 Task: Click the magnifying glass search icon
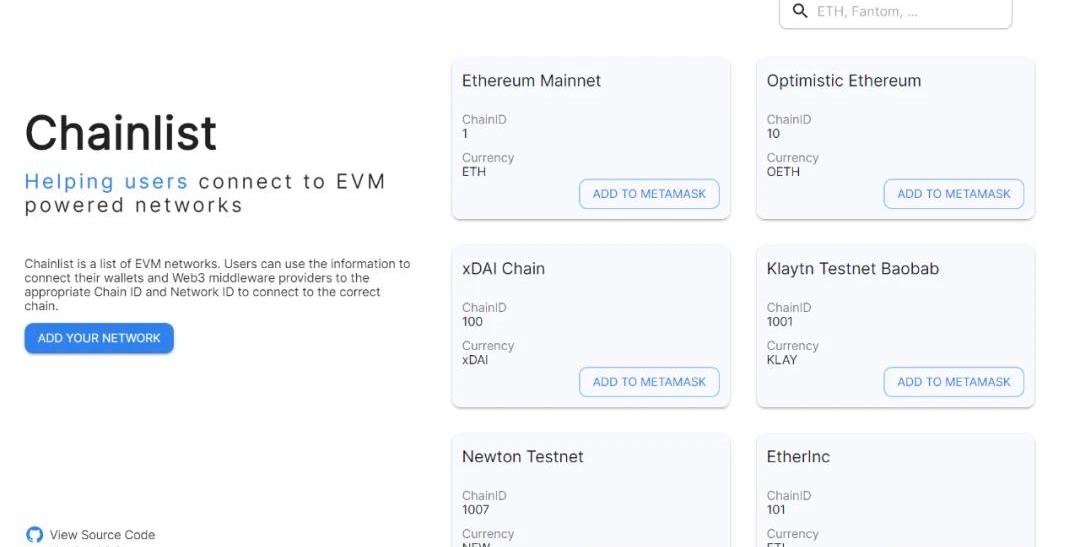coord(799,11)
